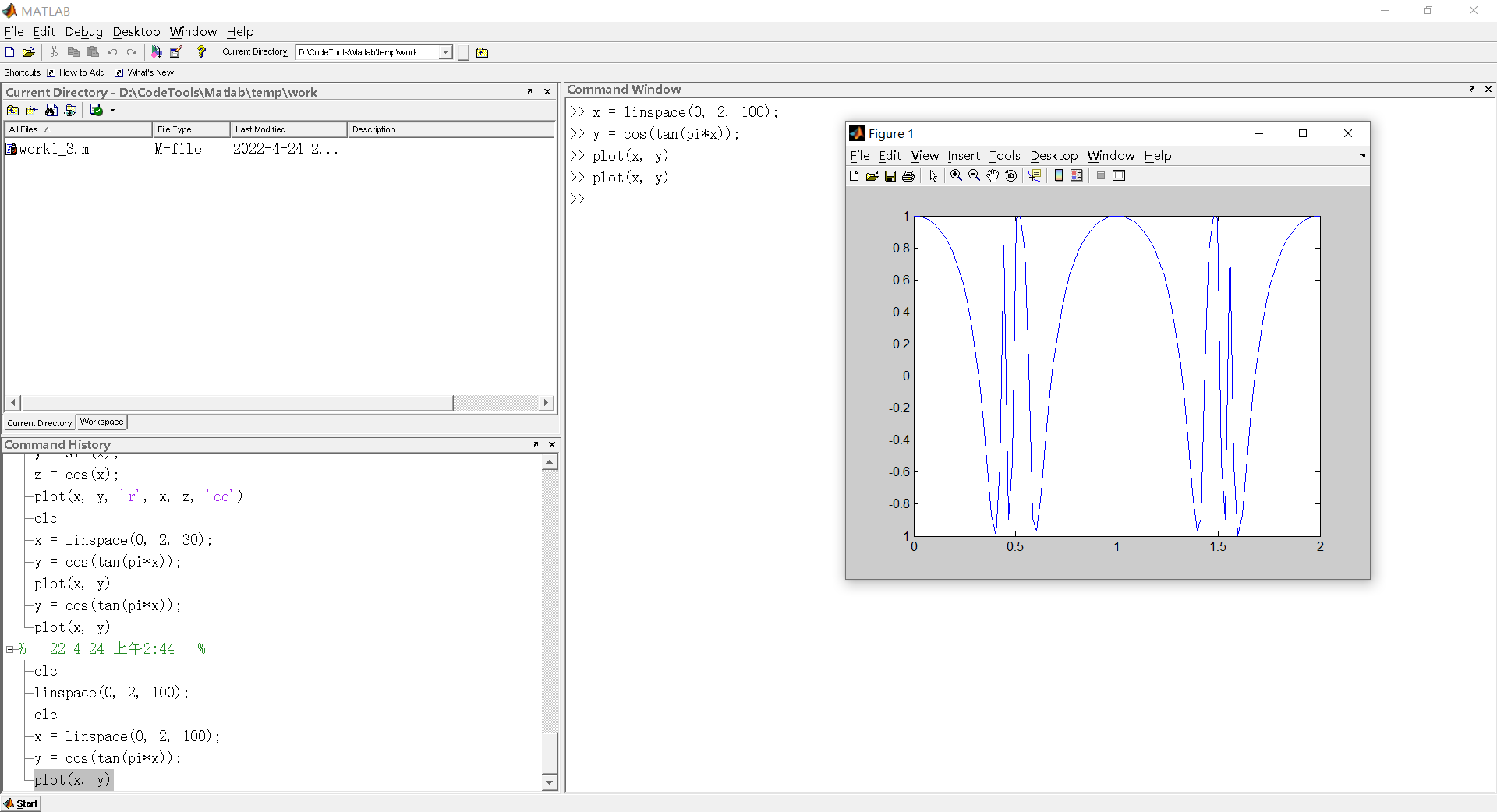Open MATLAB Start button
This screenshot has width=1497, height=812.
point(21,803)
